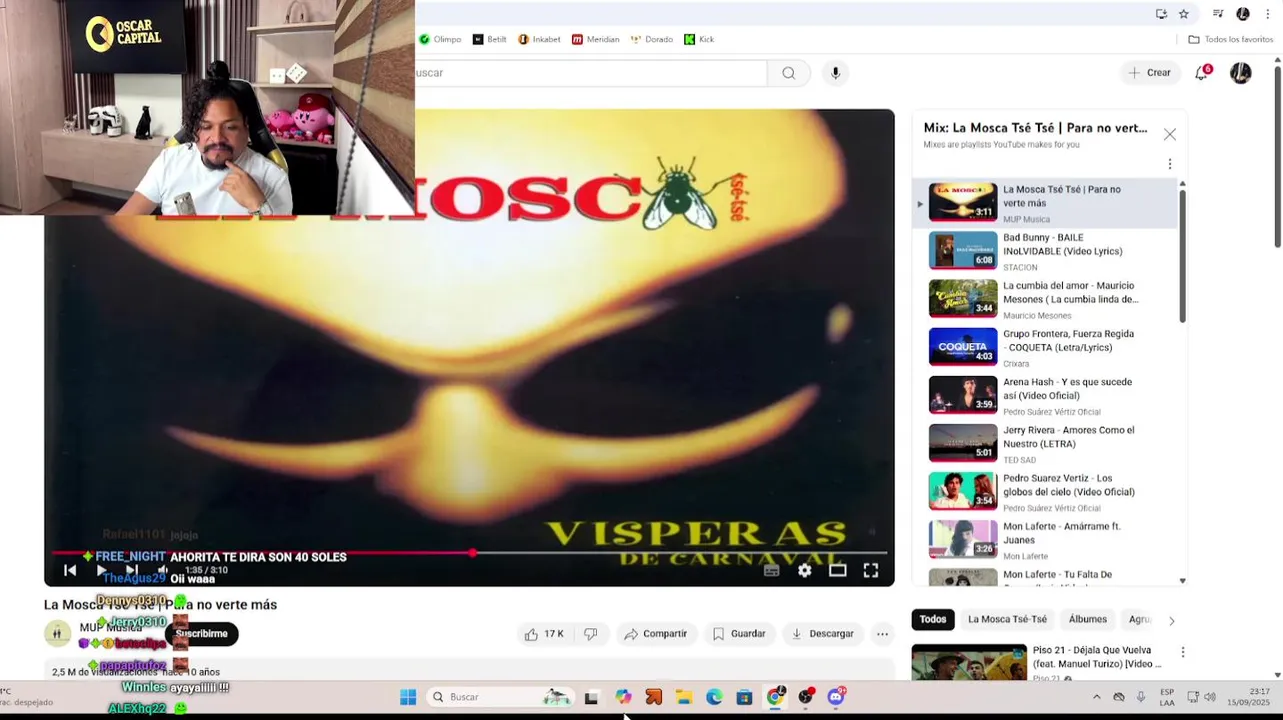
Task: Expand Todos los favoritos folder
Action: (1231, 39)
